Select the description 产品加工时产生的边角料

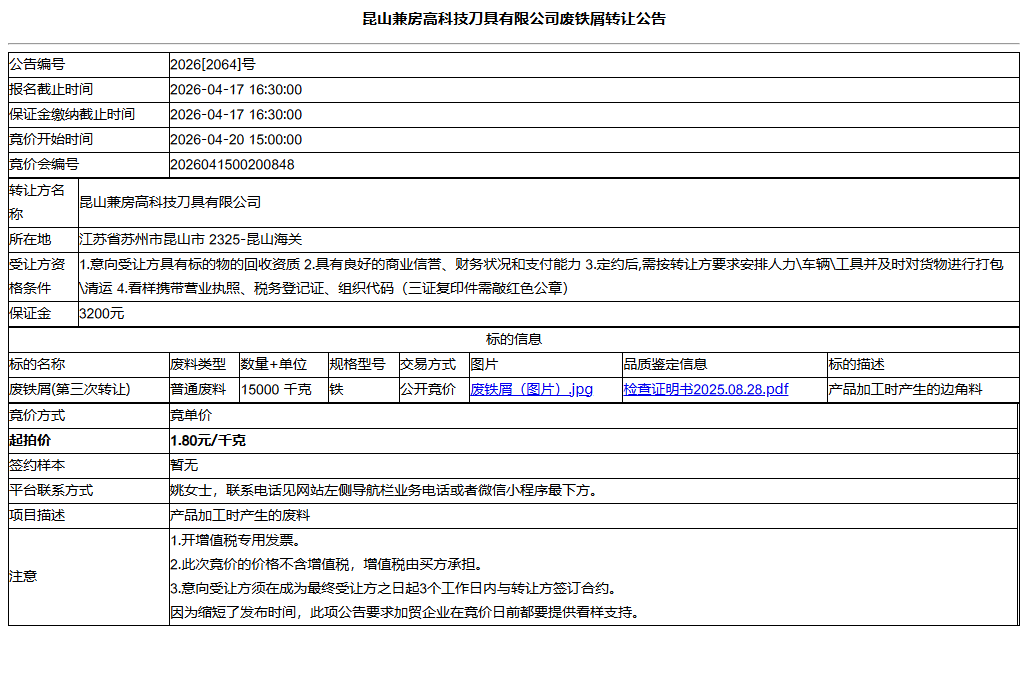pos(905,389)
